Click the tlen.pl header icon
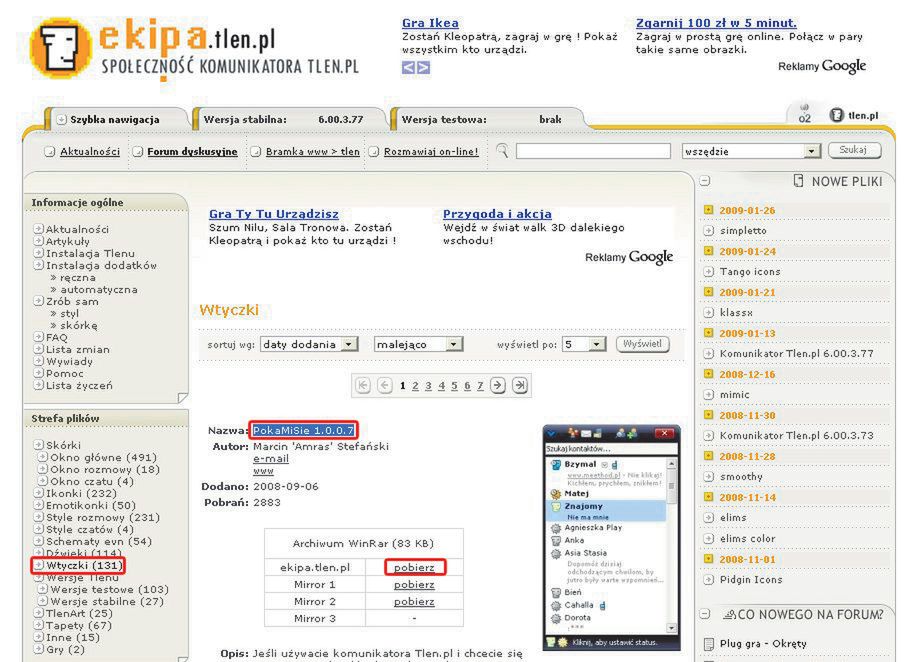 [x=854, y=115]
